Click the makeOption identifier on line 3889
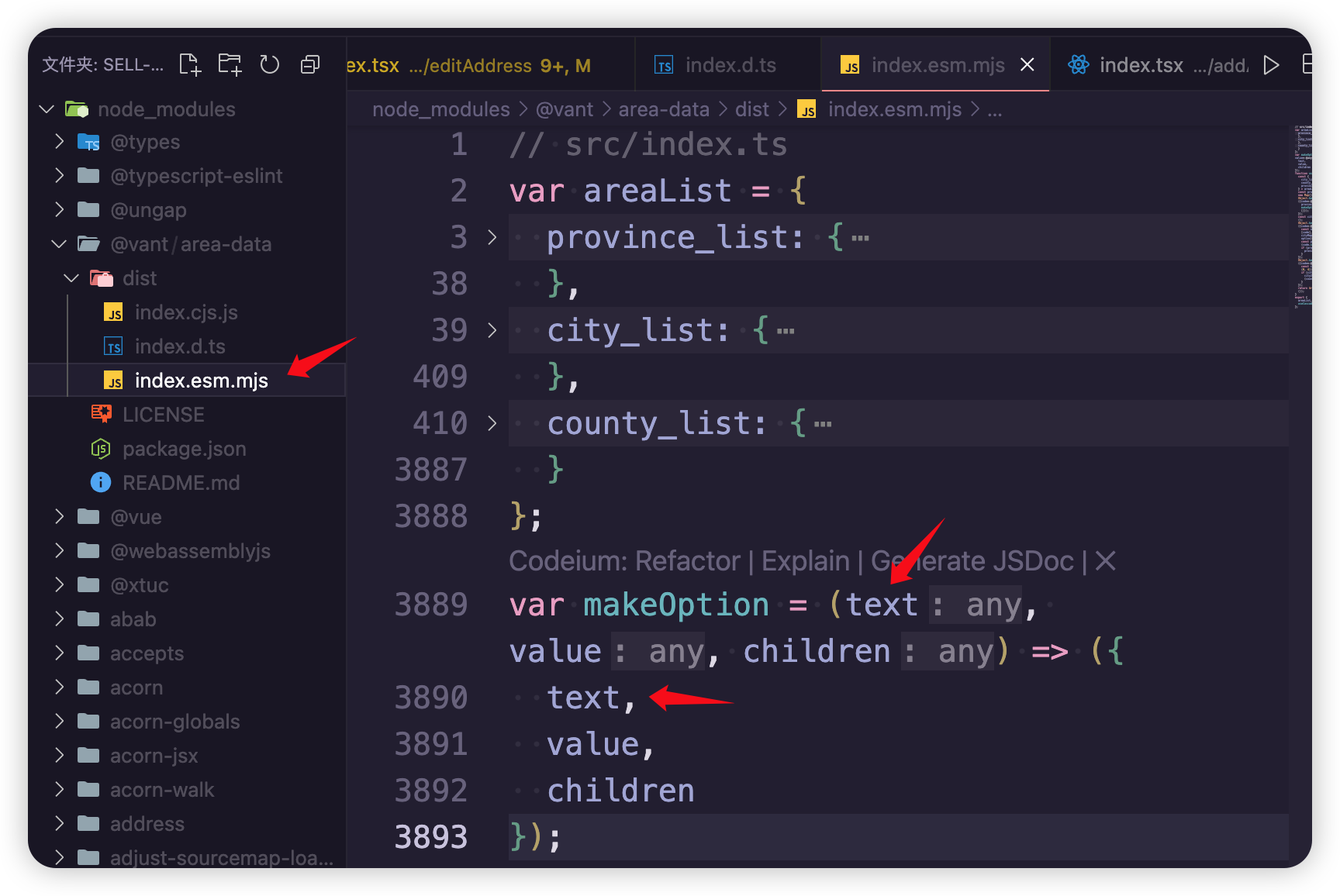 tap(676, 605)
